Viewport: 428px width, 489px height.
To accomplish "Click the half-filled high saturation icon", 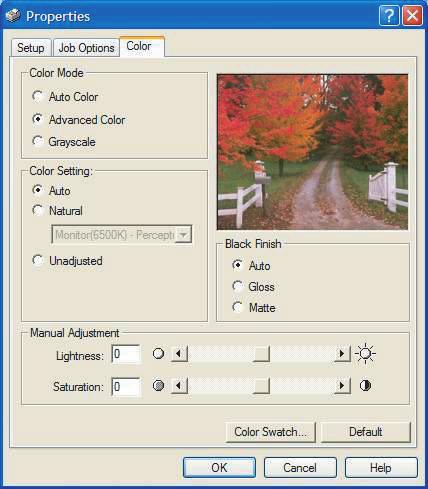I will pos(365,386).
